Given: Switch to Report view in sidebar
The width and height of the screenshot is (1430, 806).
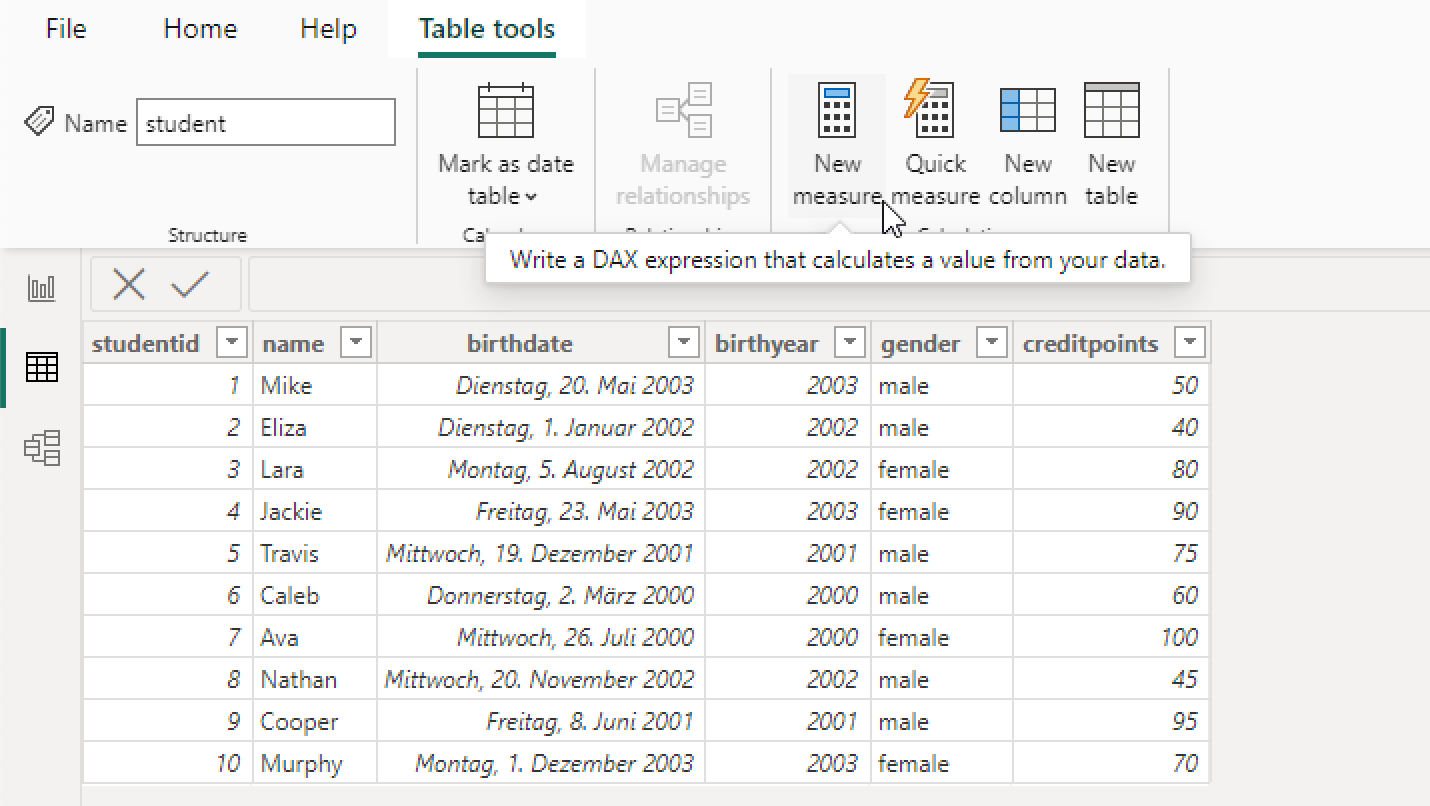Looking at the screenshot, I should (x=42, y=289).
